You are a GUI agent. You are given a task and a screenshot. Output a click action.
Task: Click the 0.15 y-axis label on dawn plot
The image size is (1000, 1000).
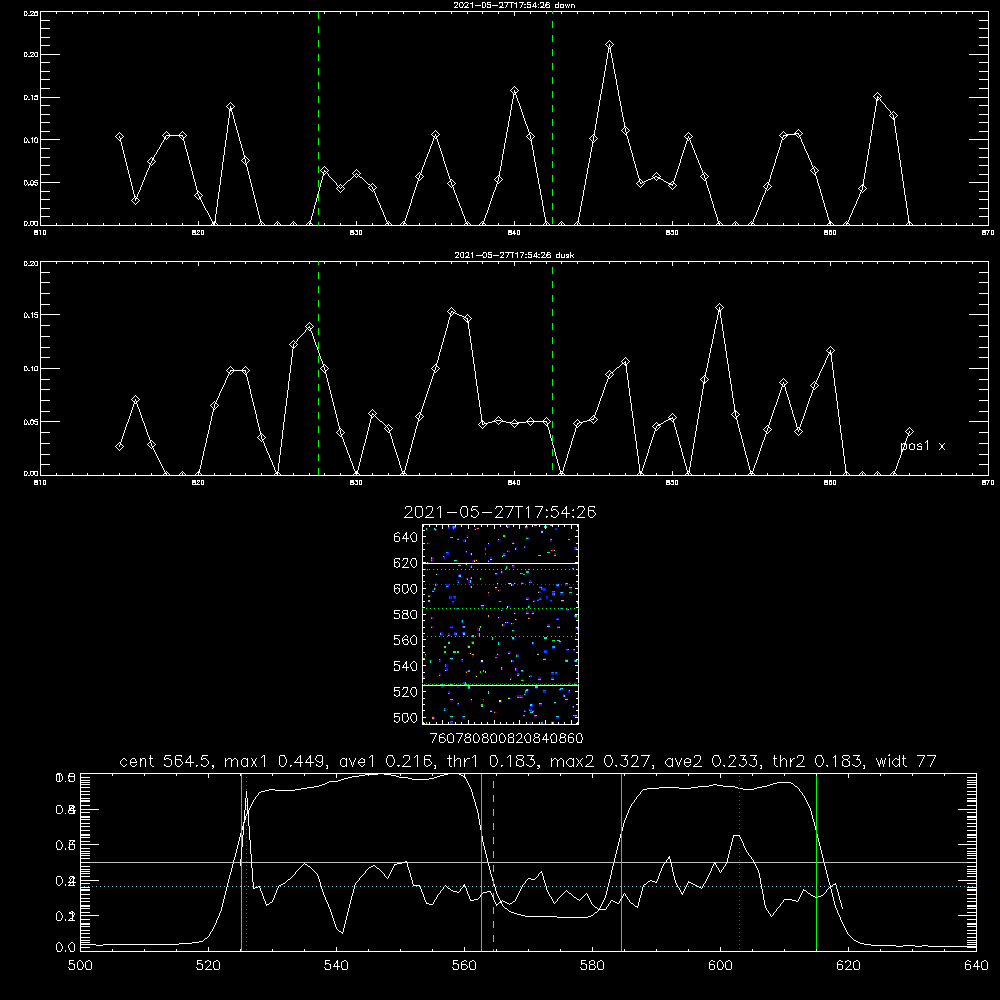tap(31, 98)
